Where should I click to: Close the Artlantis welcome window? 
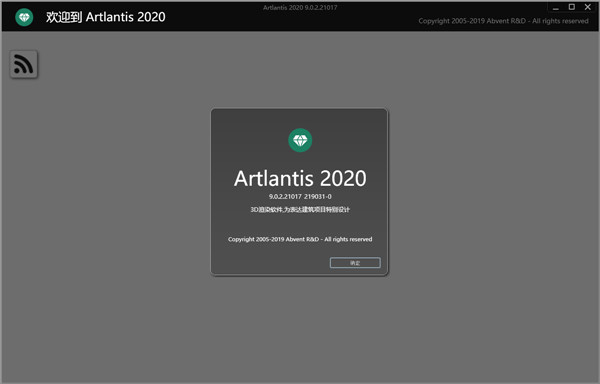pos(588,7)
